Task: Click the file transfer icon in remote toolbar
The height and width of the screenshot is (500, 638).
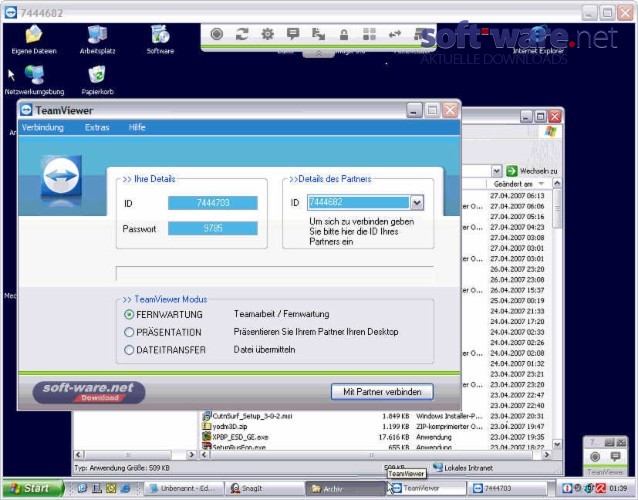Action: pyautogui.click(x=318, y=34)
